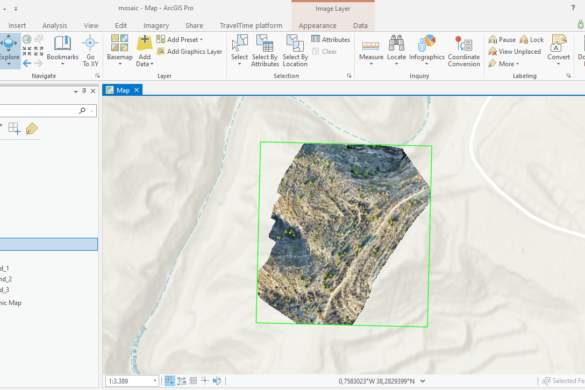Expand the map scale dropdown

pos(155,381)
